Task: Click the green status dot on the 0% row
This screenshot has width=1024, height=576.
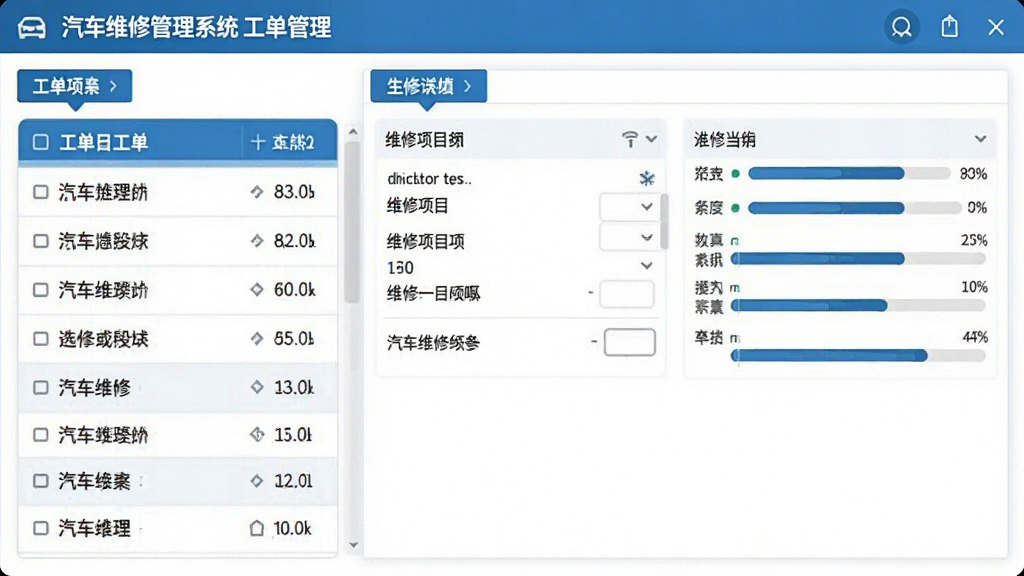Action: (x=735, y=208)
